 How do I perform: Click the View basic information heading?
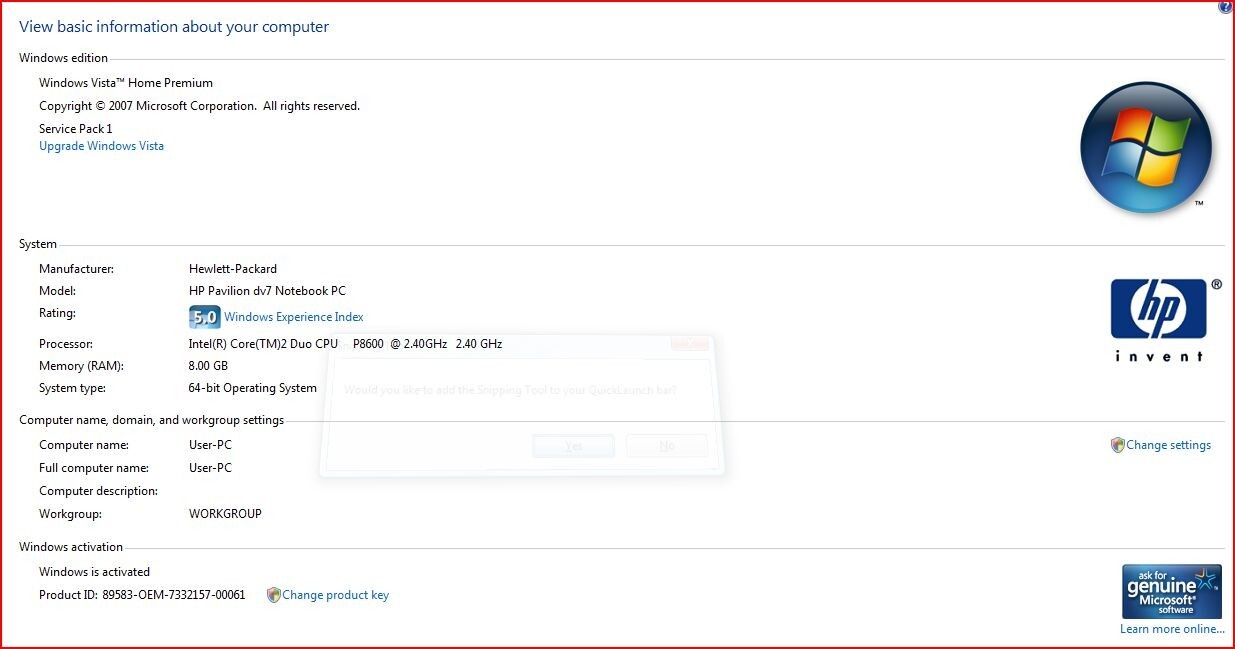click(174, 27)
